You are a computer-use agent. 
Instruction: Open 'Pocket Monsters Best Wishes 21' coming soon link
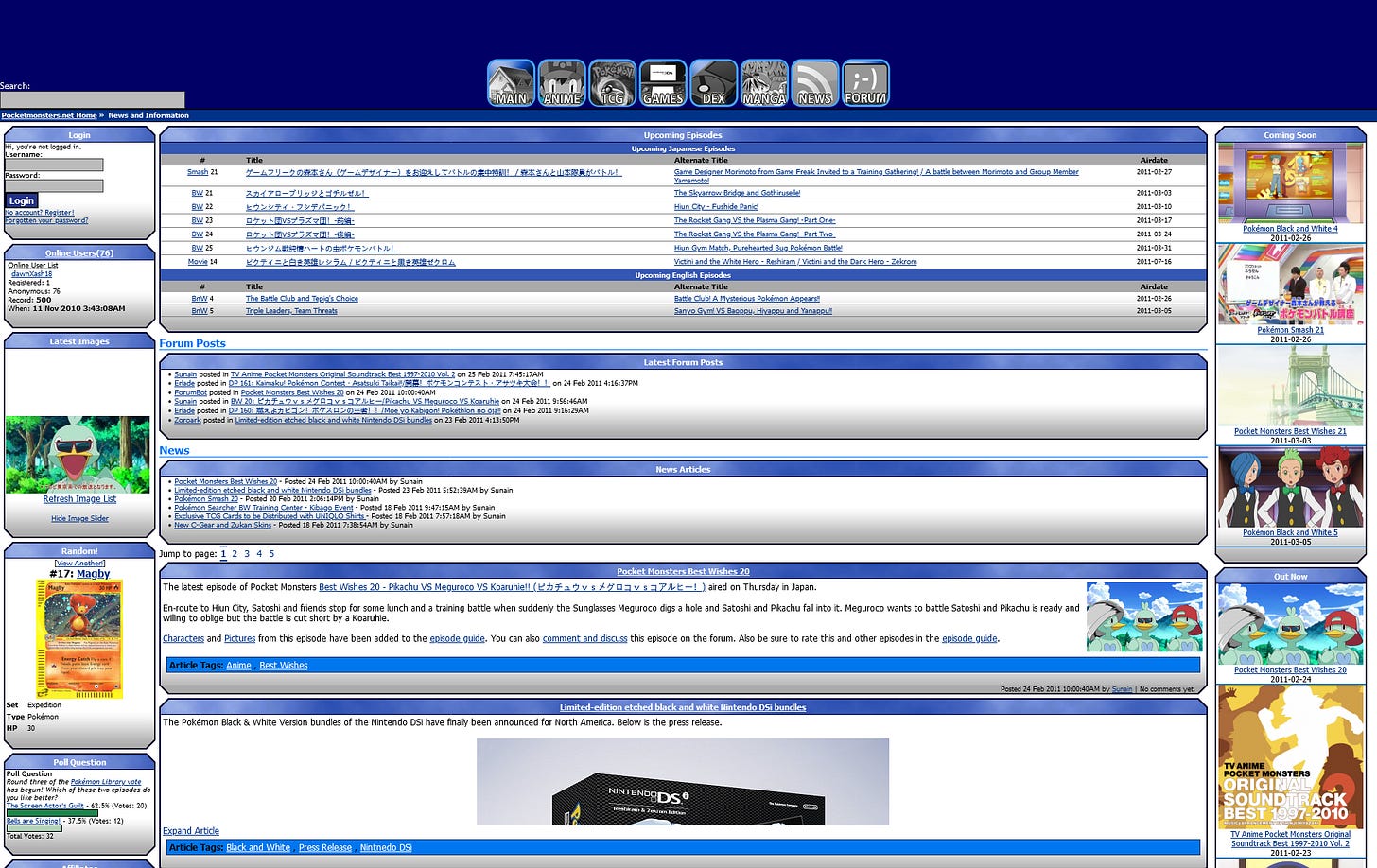1290,431
